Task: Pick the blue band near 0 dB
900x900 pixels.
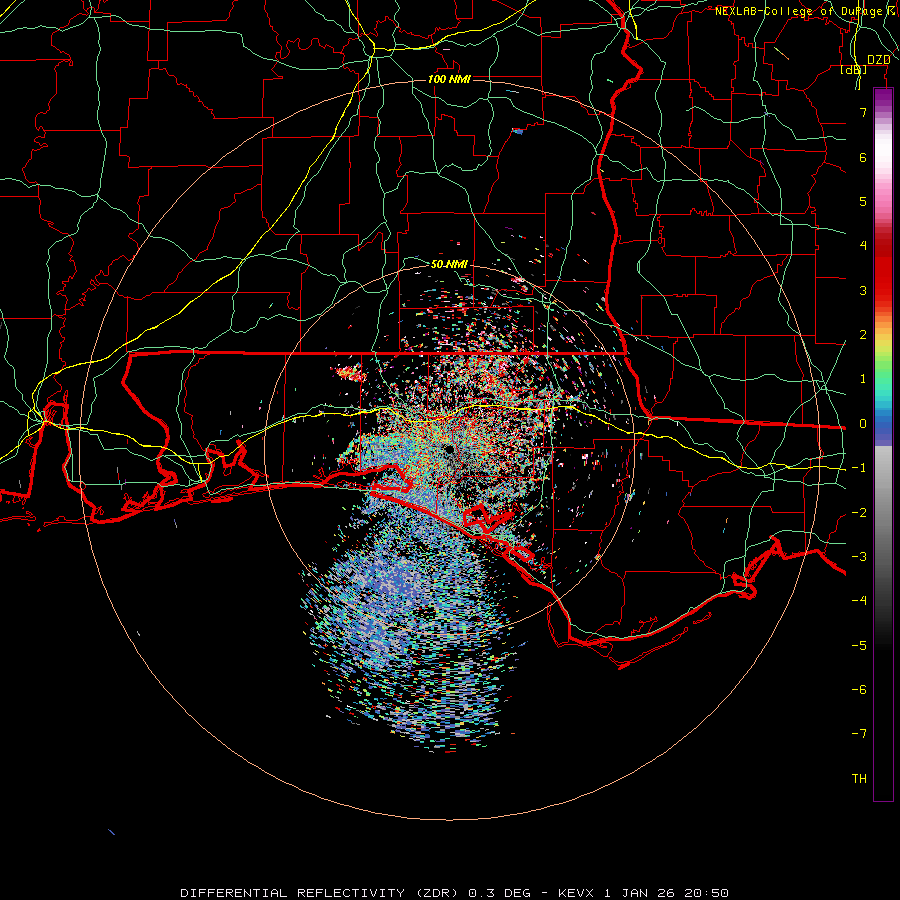Action: (x=883, y=428)
